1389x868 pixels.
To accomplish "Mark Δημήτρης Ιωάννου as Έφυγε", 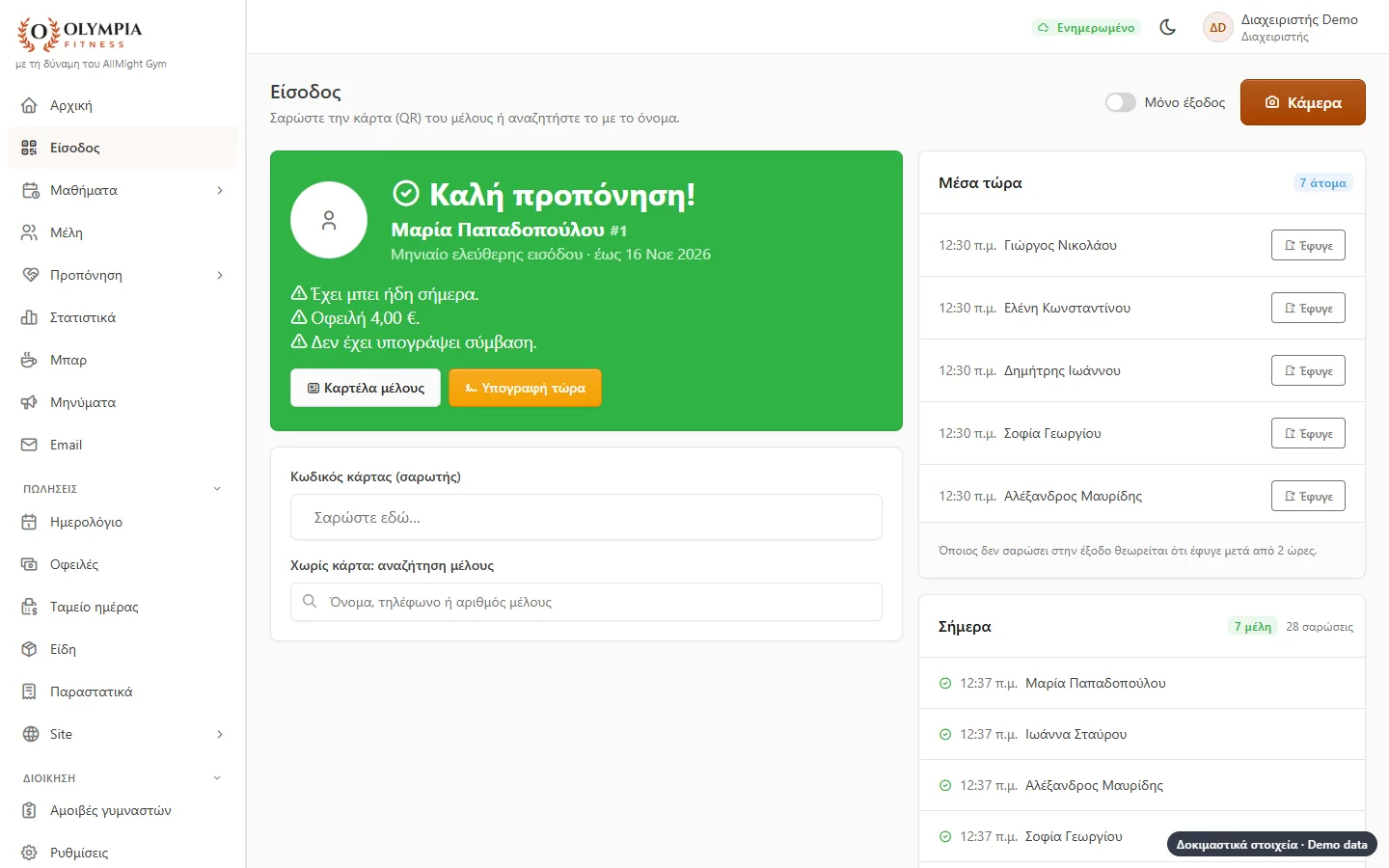I will pyautogui.click(x=1308, y=370).
